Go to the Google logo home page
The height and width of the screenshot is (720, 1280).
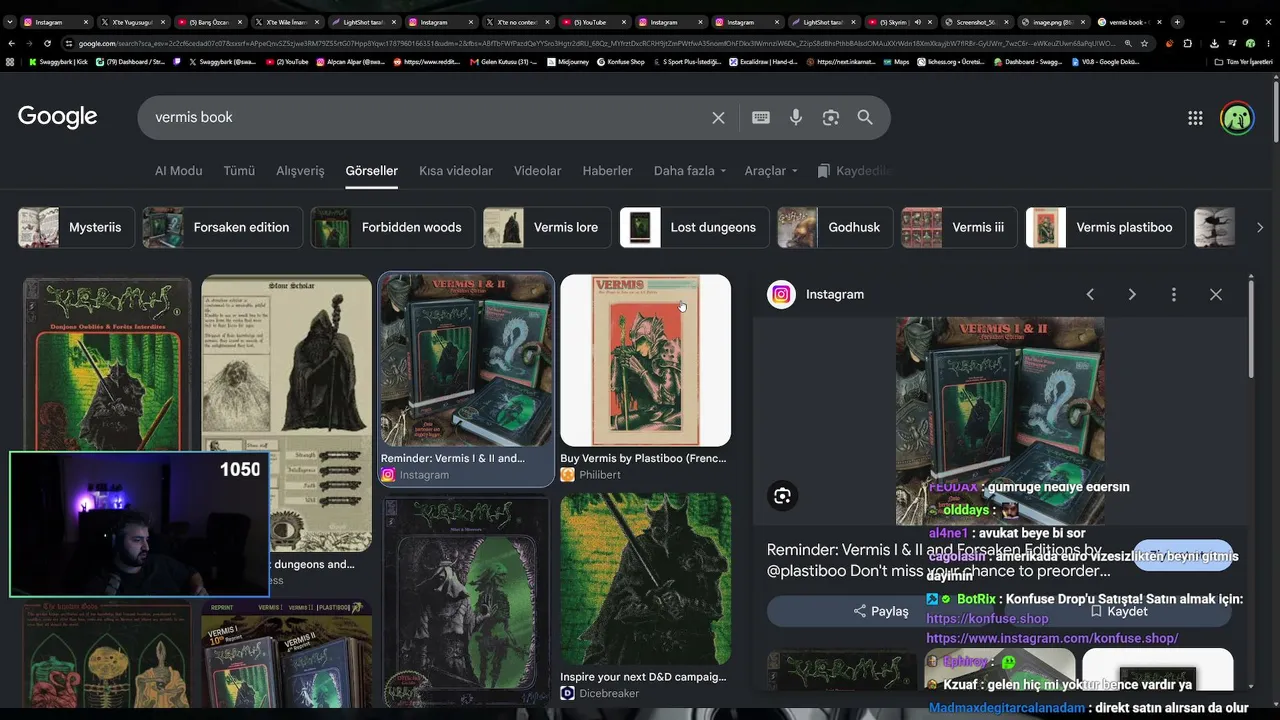tap(58, 117)
